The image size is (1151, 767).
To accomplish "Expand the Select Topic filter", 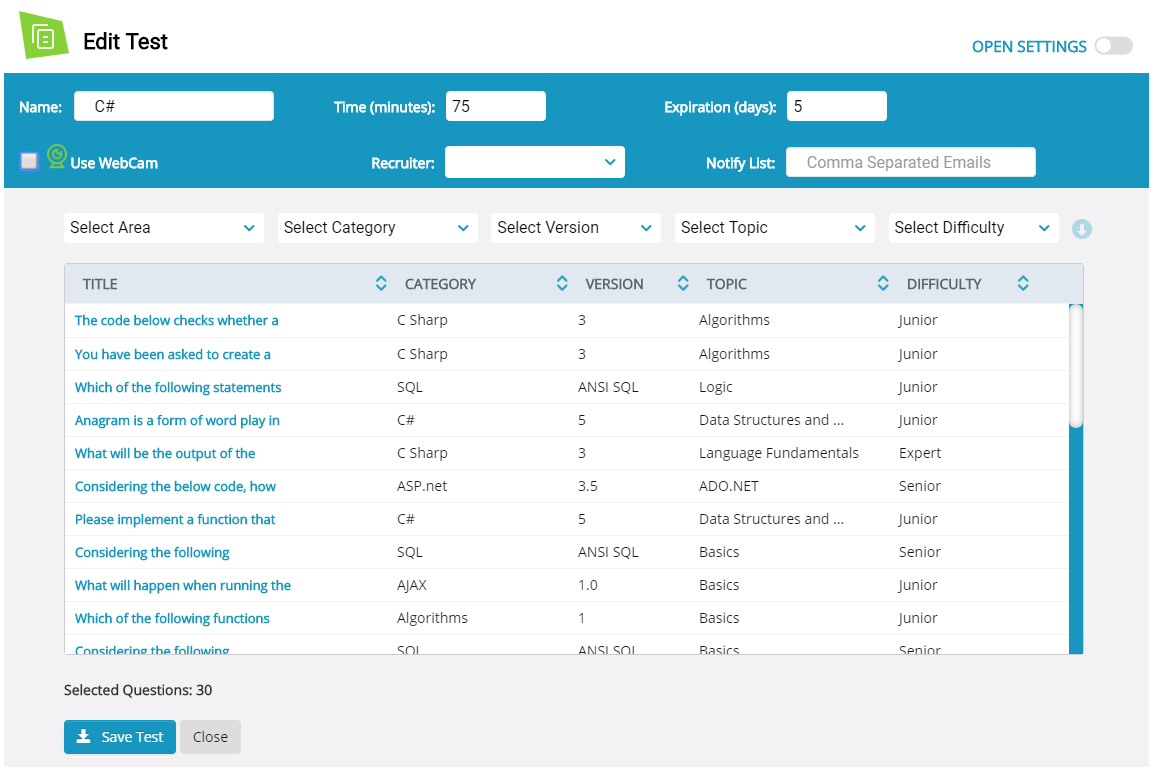I will [774, 228].
